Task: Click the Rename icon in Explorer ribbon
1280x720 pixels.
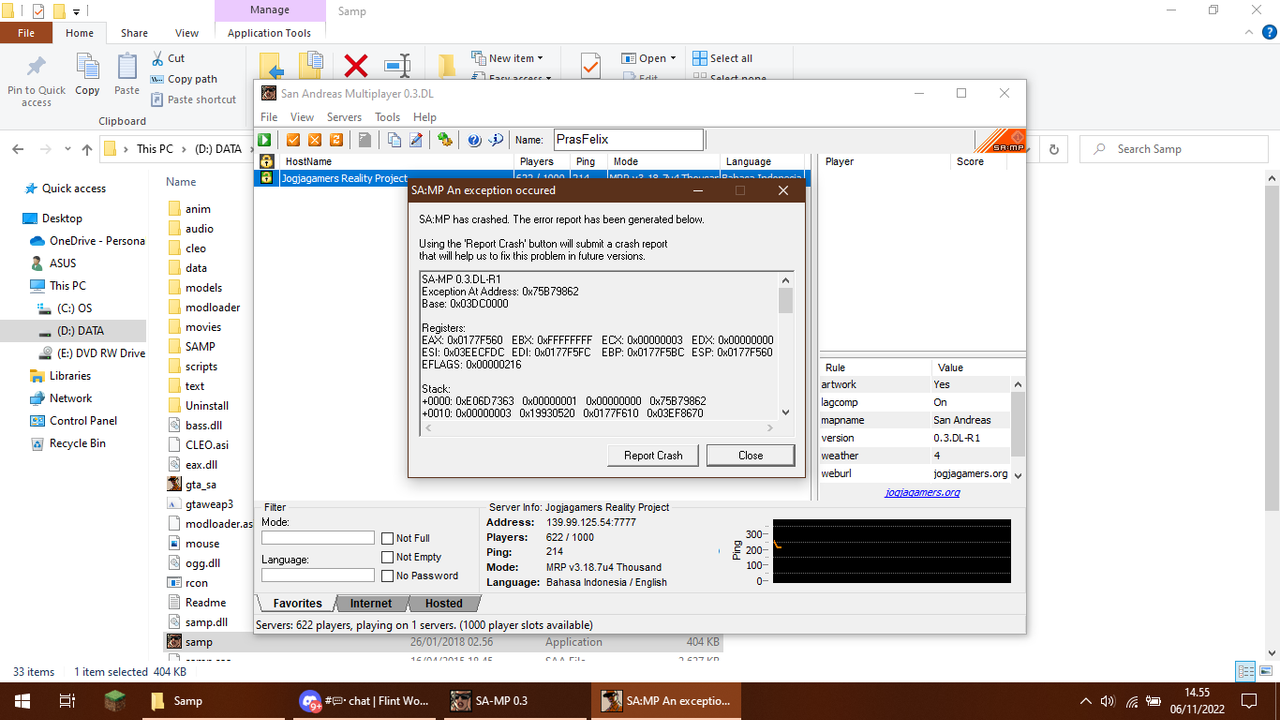Action: click(398, 66)
